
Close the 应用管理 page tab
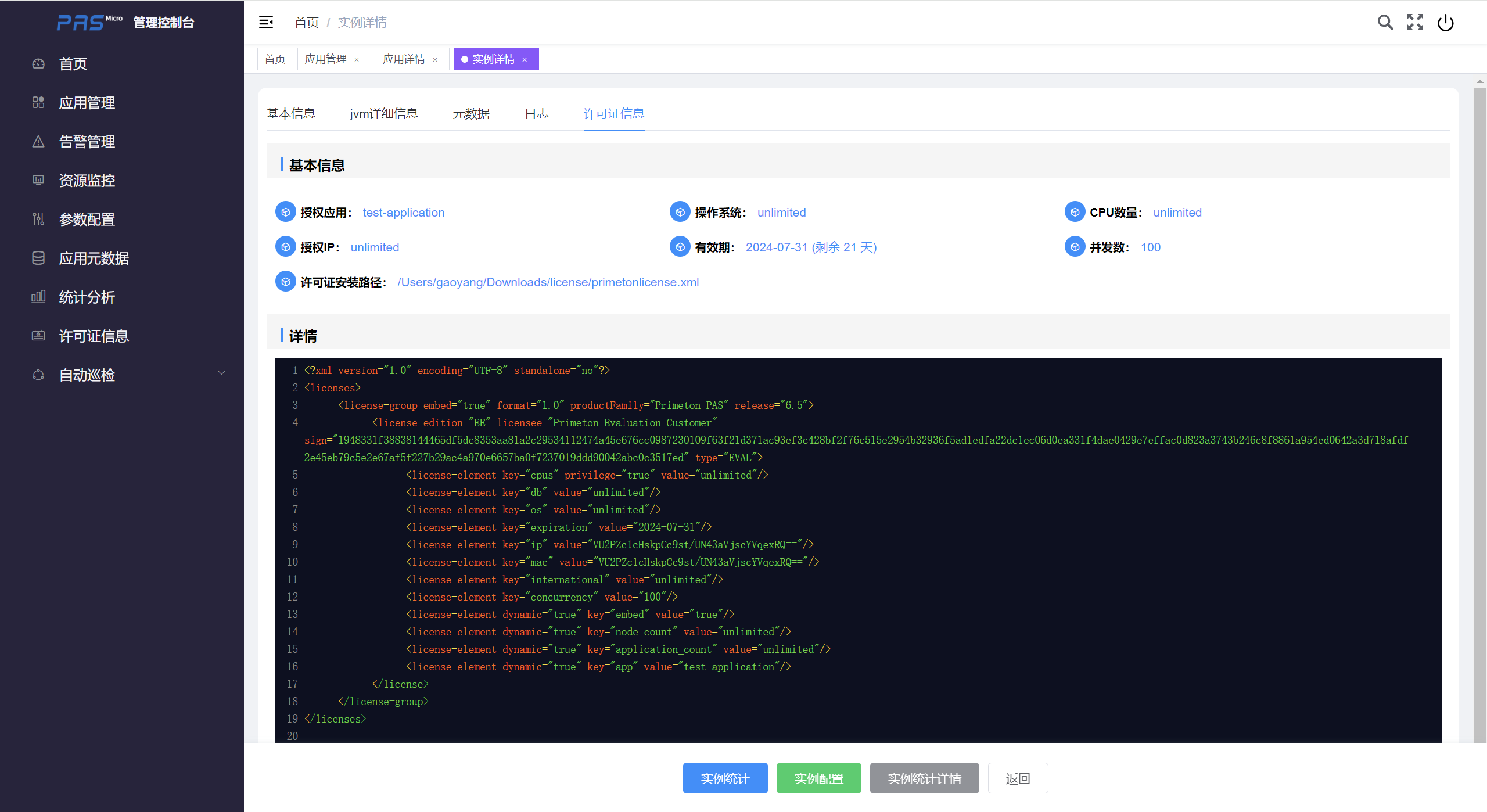(357, 60)
